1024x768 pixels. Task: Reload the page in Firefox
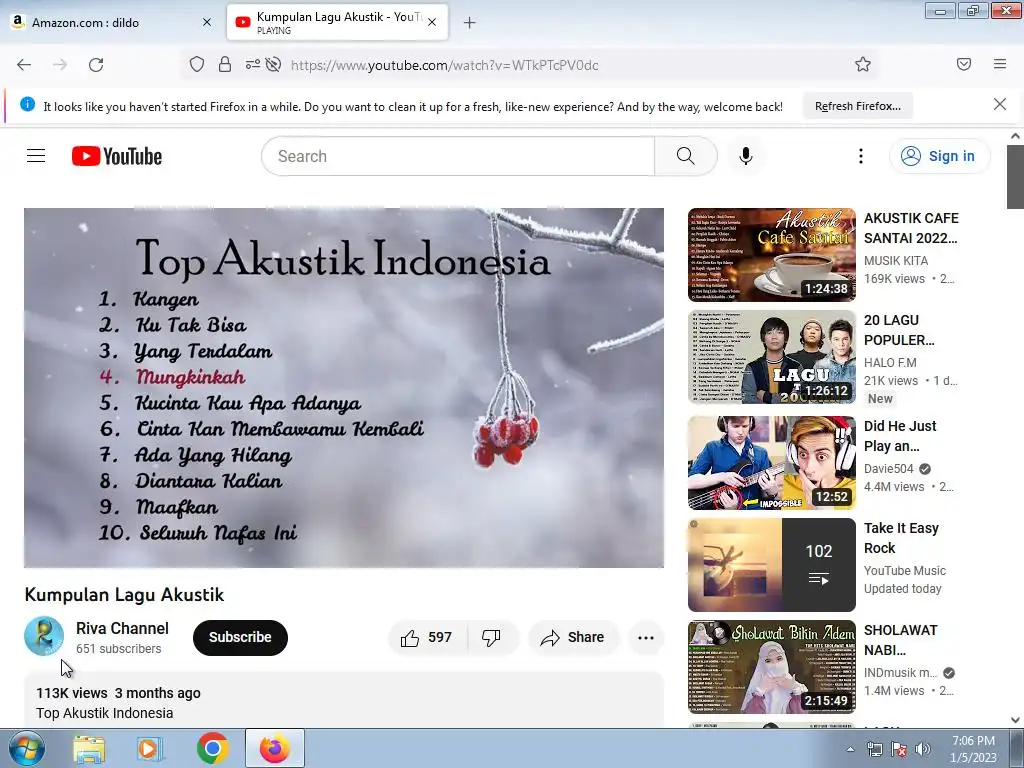(x=96, y=65)
